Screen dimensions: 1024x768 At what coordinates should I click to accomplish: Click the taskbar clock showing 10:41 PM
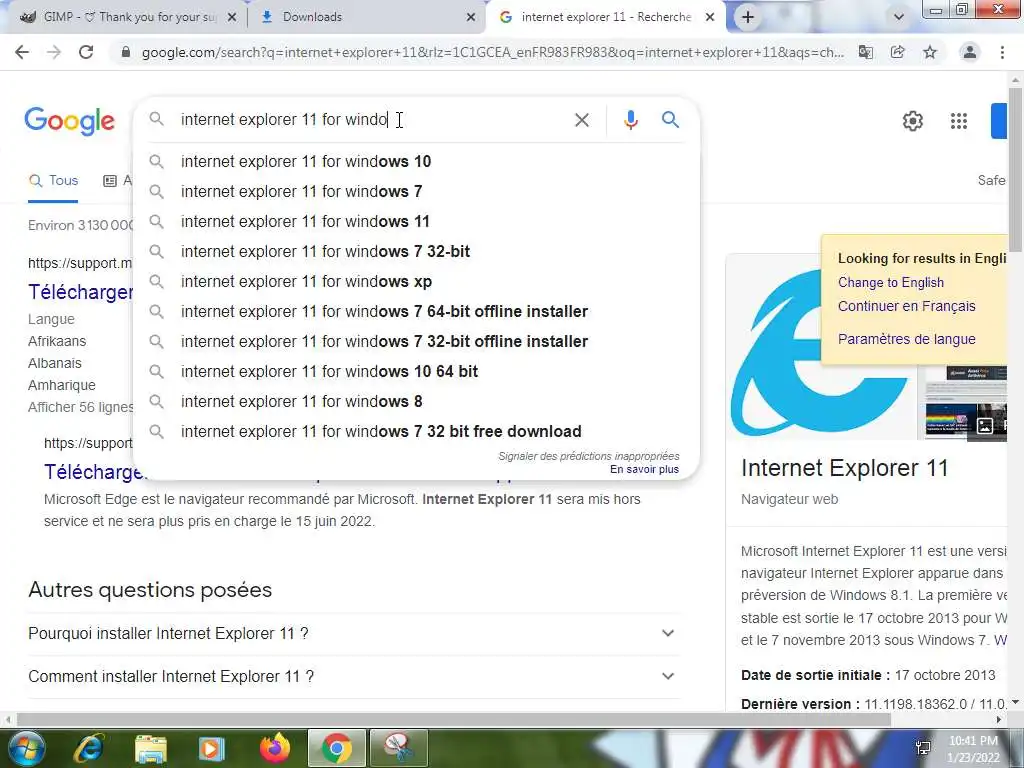[x=973, y=749]
